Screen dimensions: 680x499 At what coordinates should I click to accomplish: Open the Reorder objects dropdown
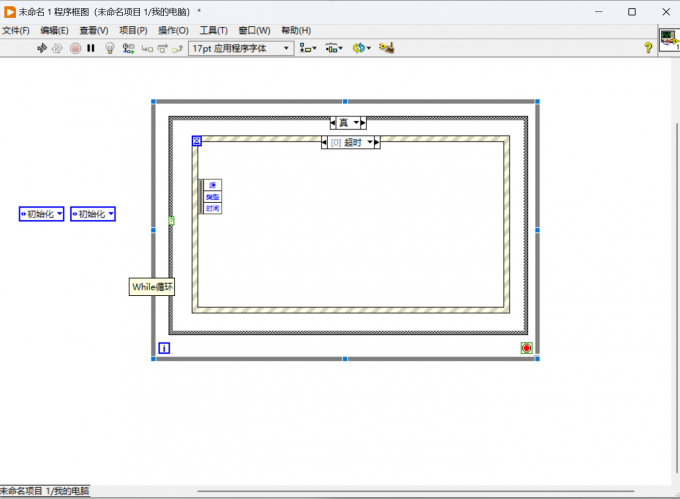[x=361, y=48]
